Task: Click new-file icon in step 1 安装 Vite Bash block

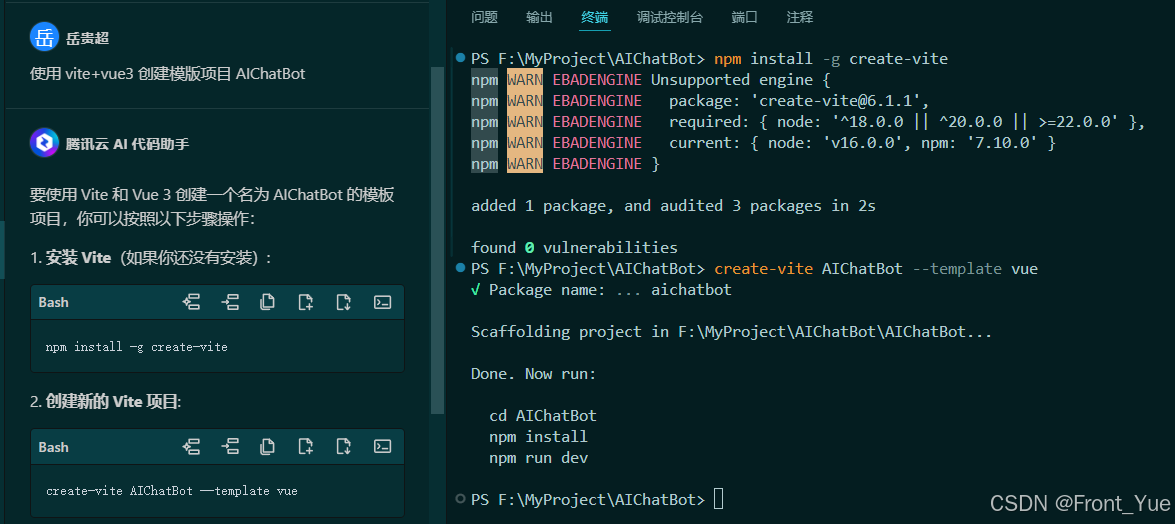Action: pos(305,302)
